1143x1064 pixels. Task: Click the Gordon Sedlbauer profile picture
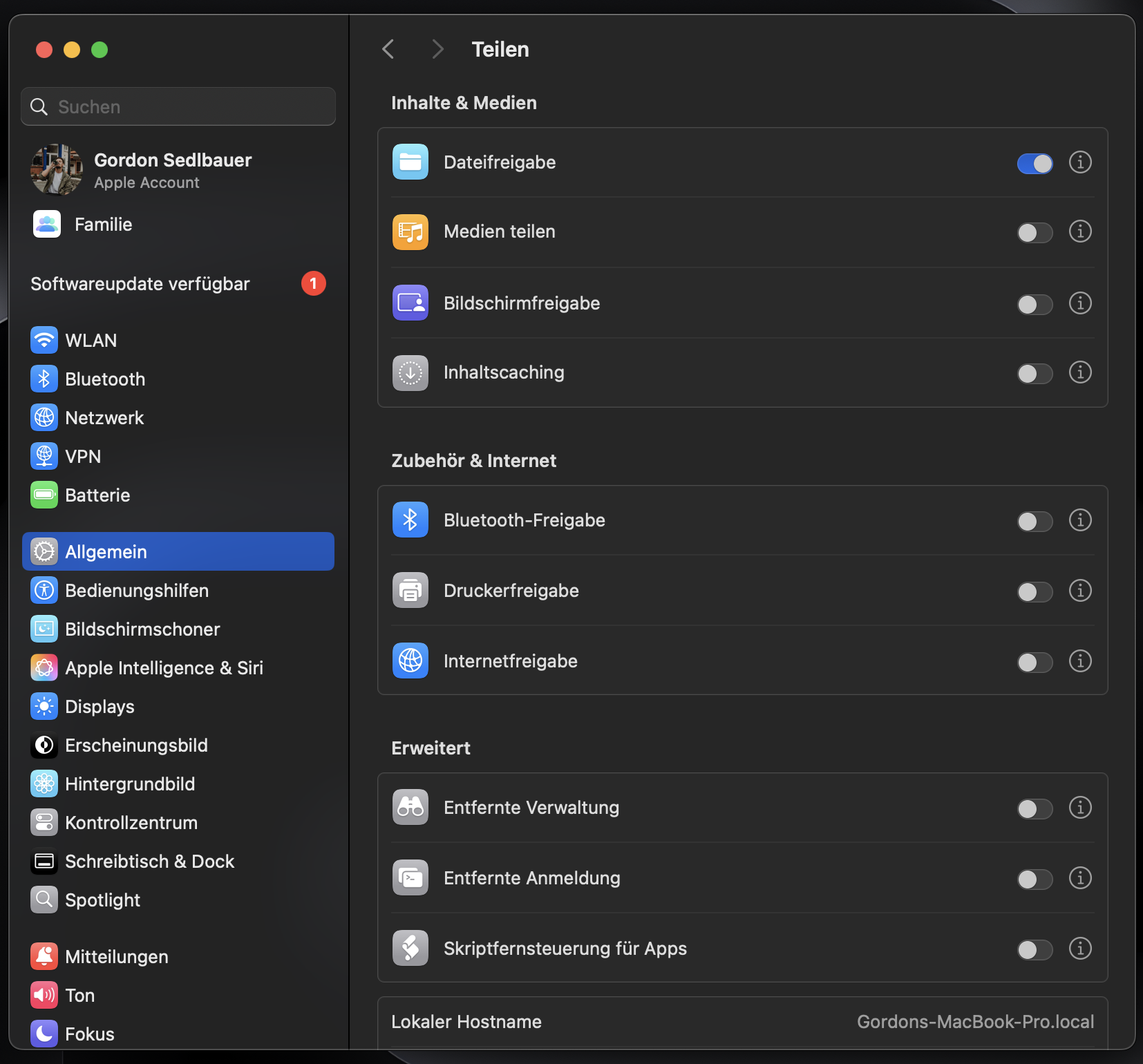pos(56,170)
